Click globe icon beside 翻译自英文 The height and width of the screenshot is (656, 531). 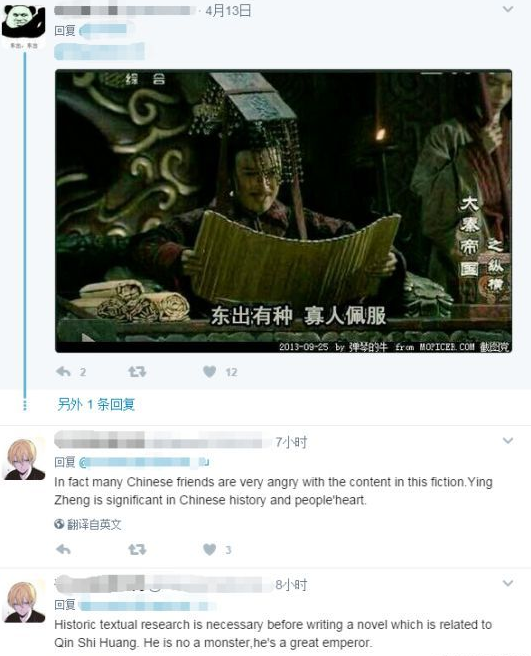coord(59,524)
